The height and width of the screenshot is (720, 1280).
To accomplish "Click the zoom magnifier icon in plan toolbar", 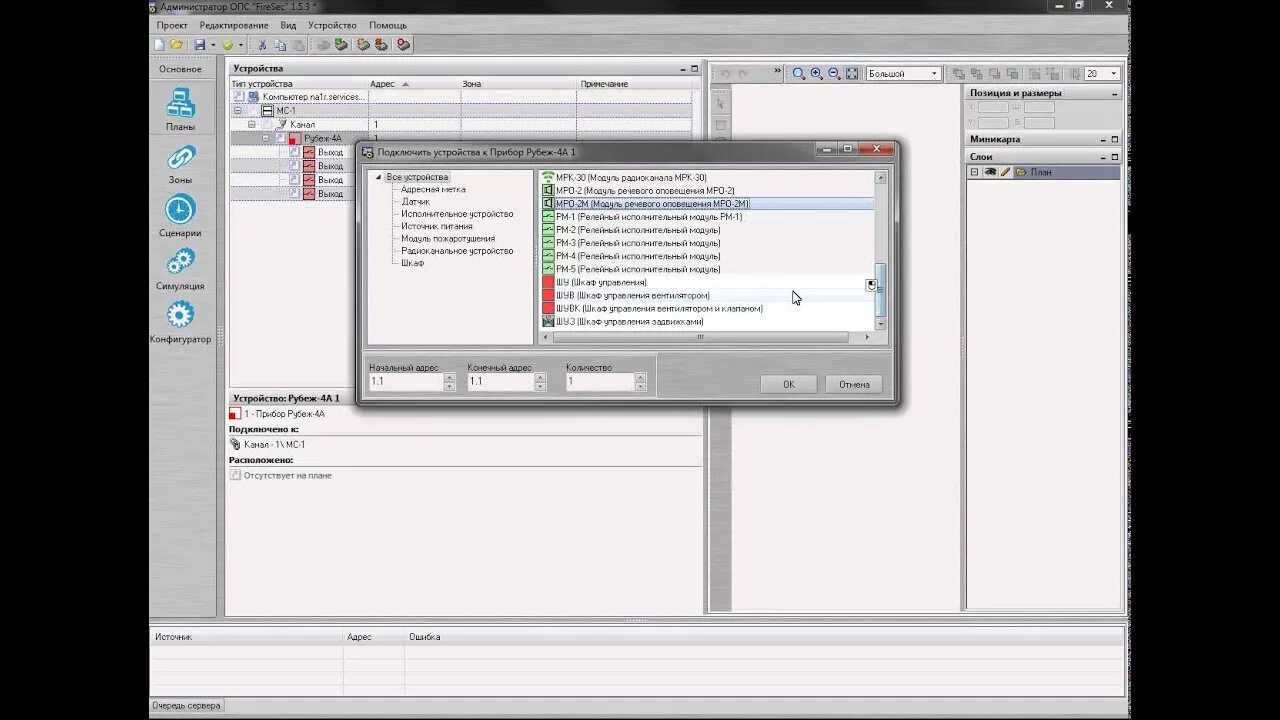I will (799, 73).
